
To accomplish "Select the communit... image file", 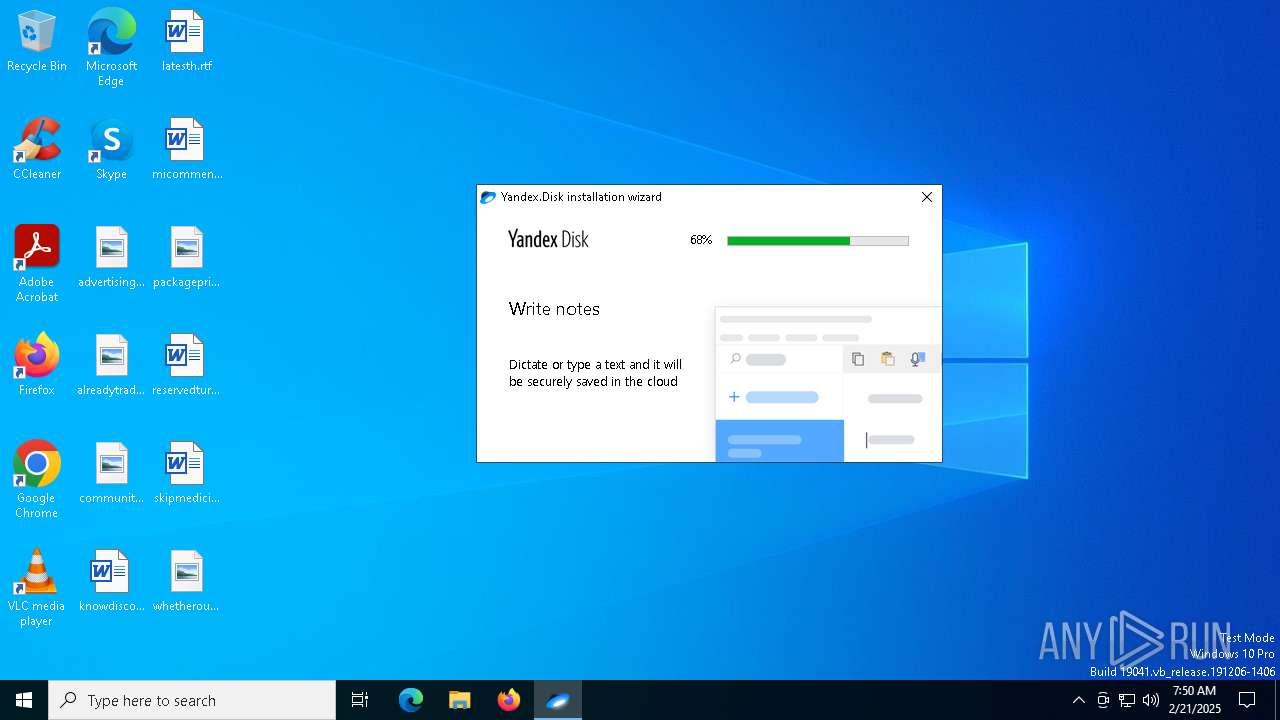I will (x=111, y=474).
